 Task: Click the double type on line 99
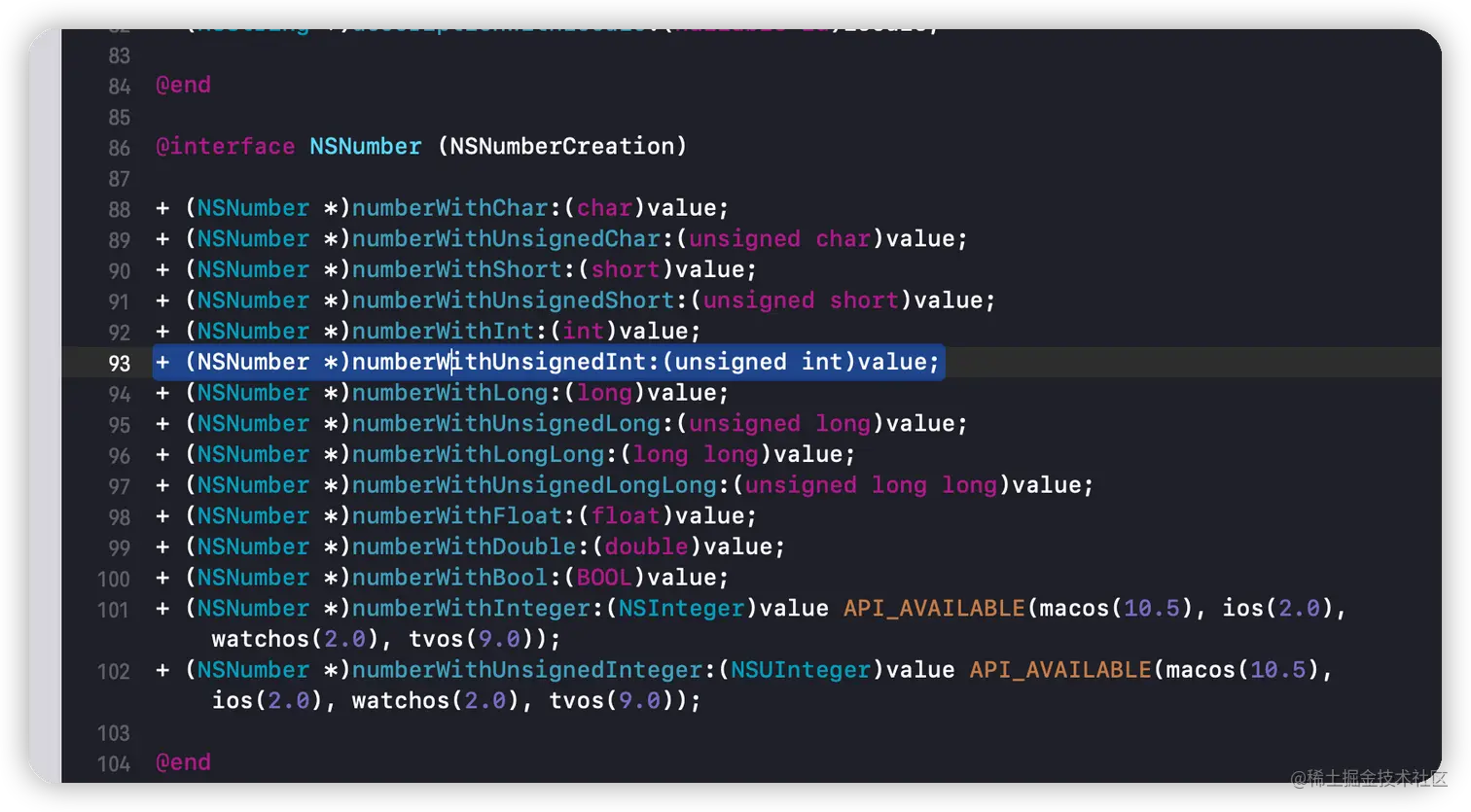pos(646,547)
